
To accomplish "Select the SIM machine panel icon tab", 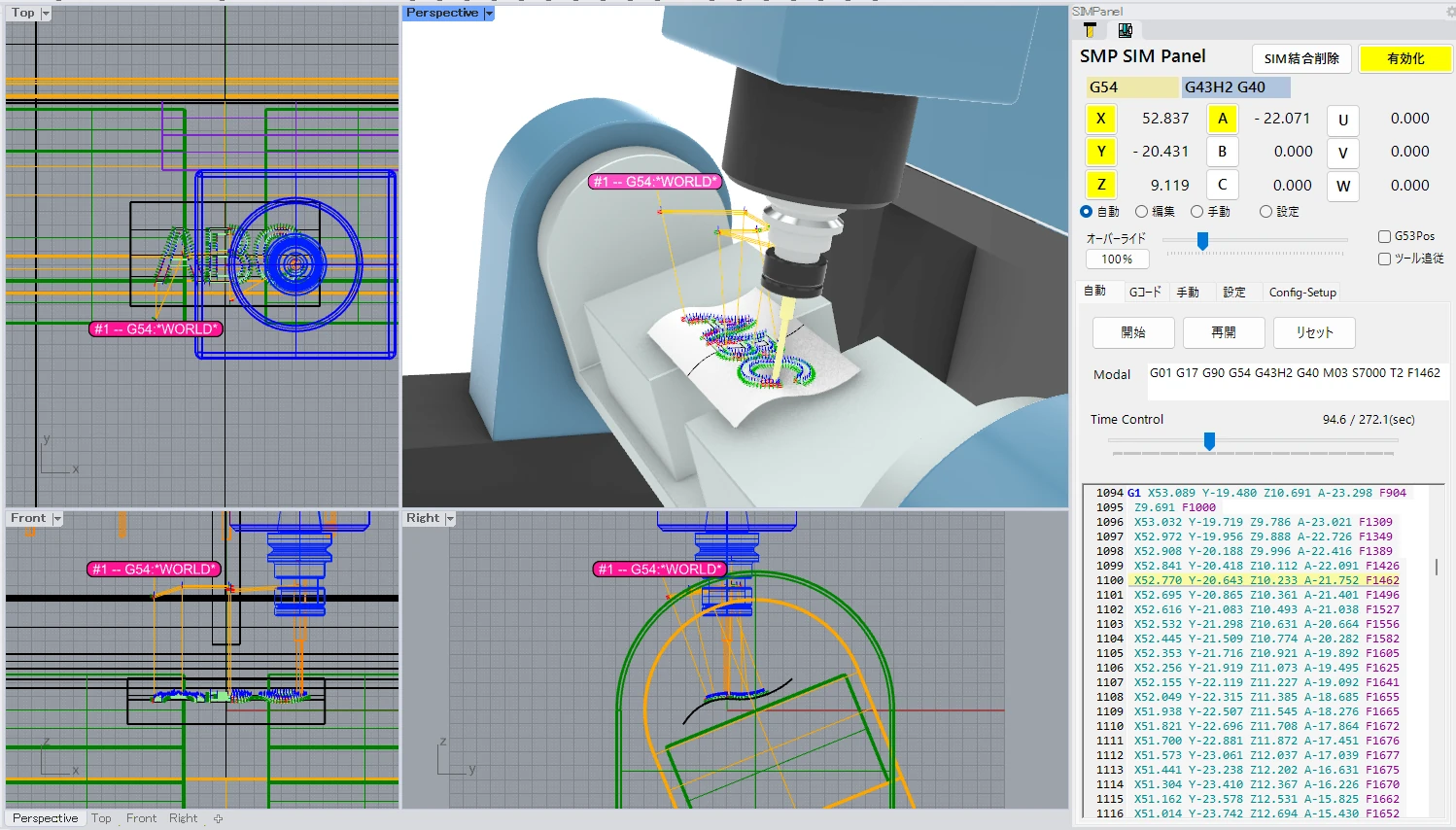I will (1125, 31).
